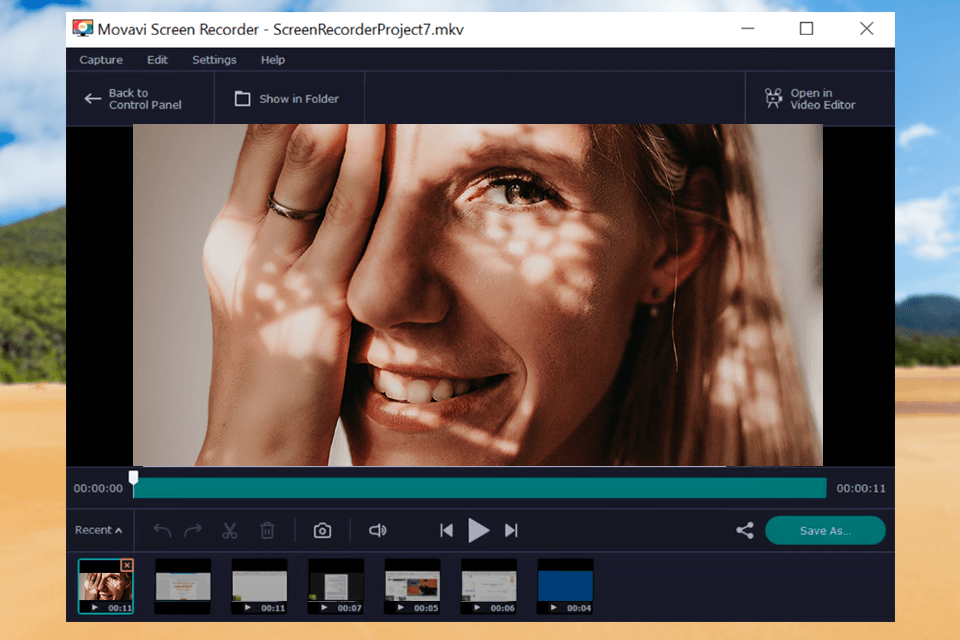Redo the last undone action
Screen dimensions: 960x640
coord(192,530)
